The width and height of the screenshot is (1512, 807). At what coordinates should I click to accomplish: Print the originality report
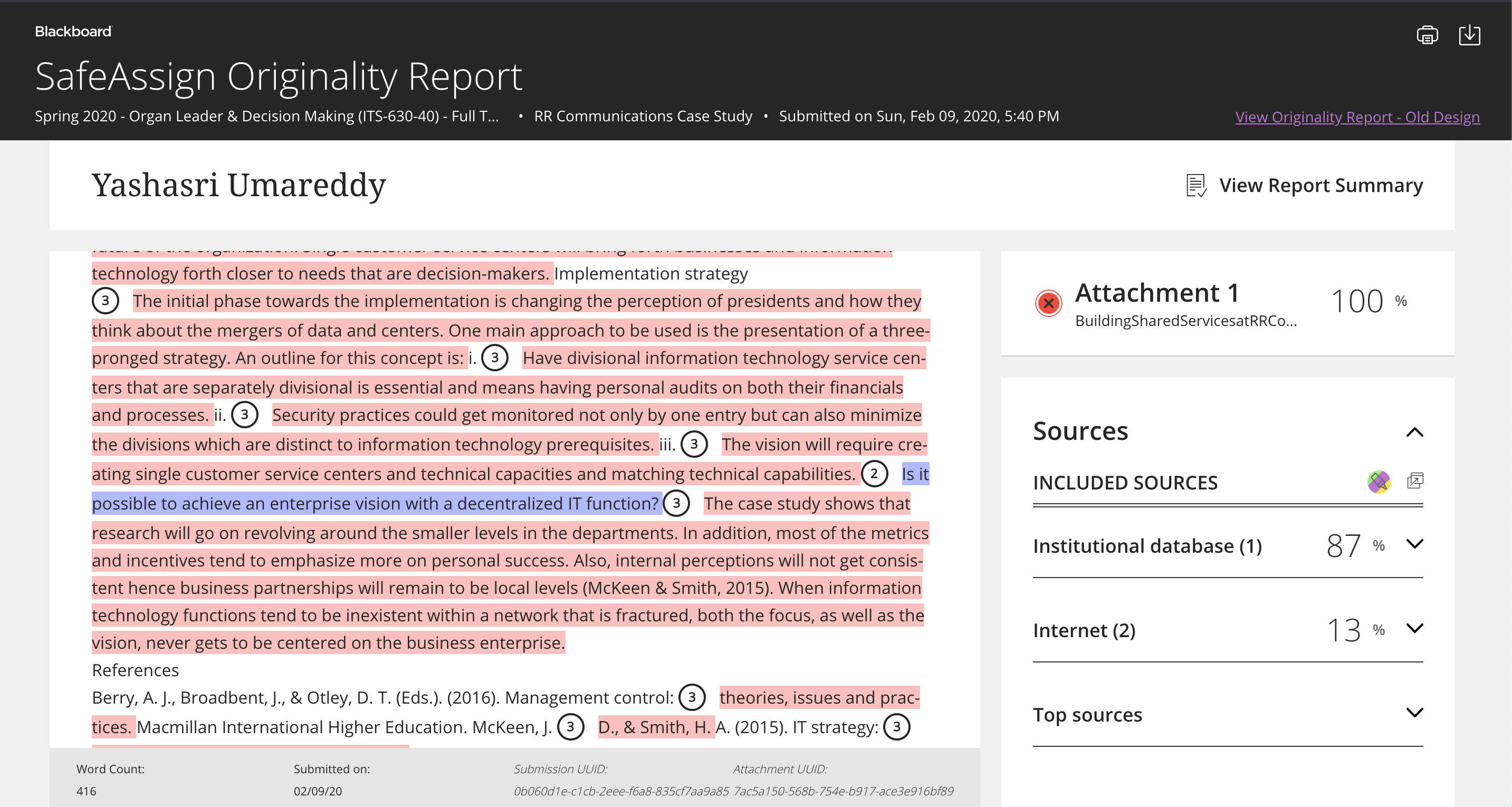1427,35
